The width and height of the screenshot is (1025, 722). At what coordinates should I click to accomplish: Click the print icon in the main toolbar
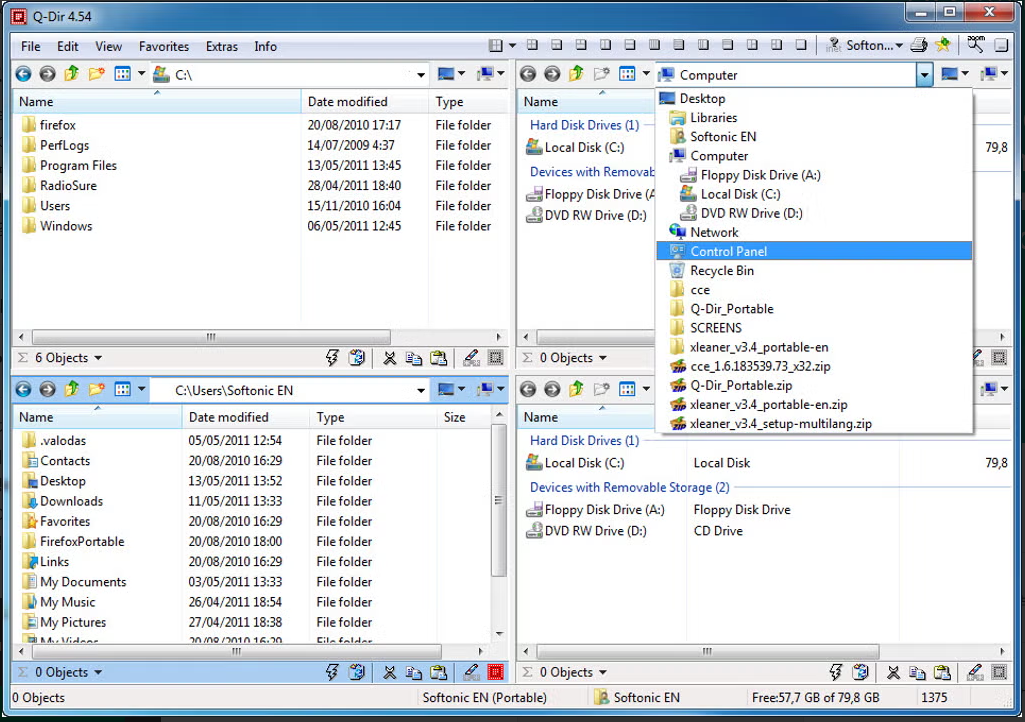point(918,45)
